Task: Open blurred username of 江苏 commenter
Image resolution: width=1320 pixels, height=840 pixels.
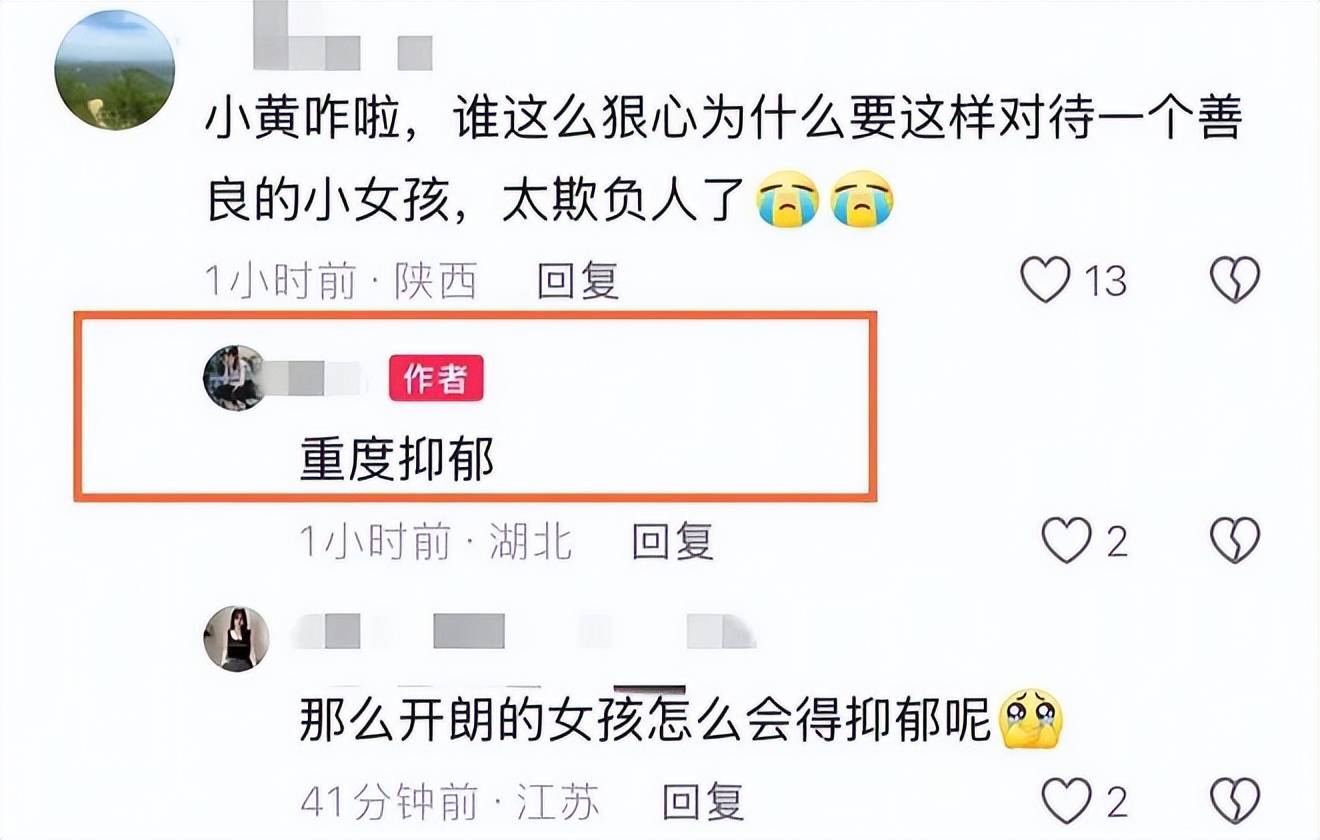Action: [526, 631]
